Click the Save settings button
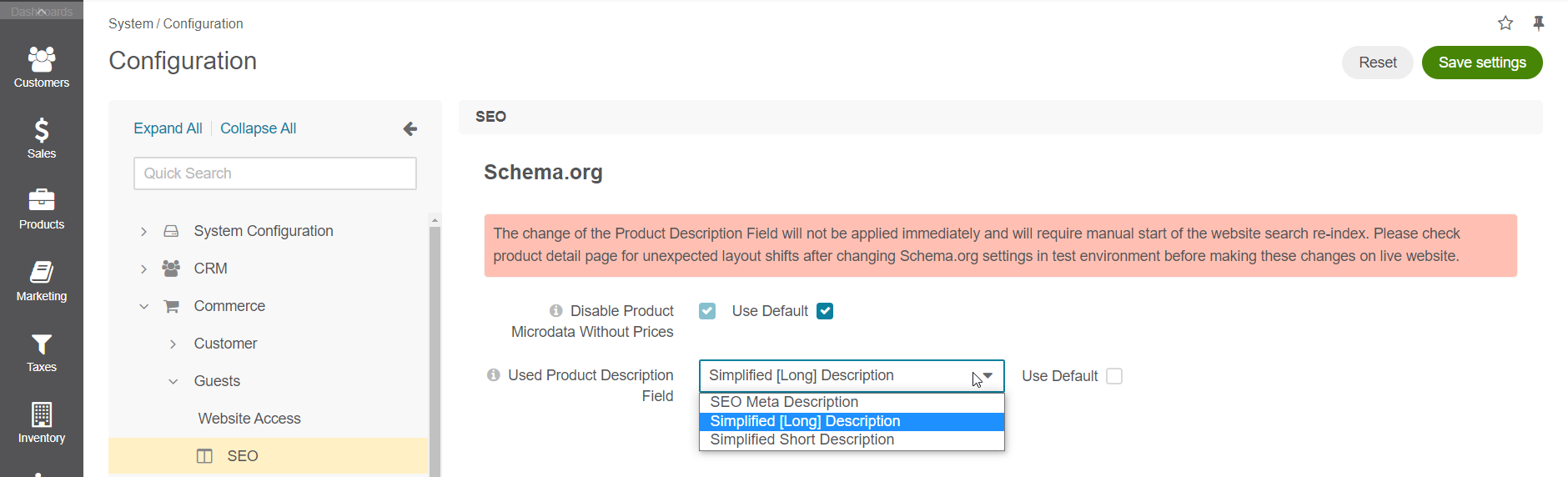1568x477 pixels. [x=1482, y=63]
